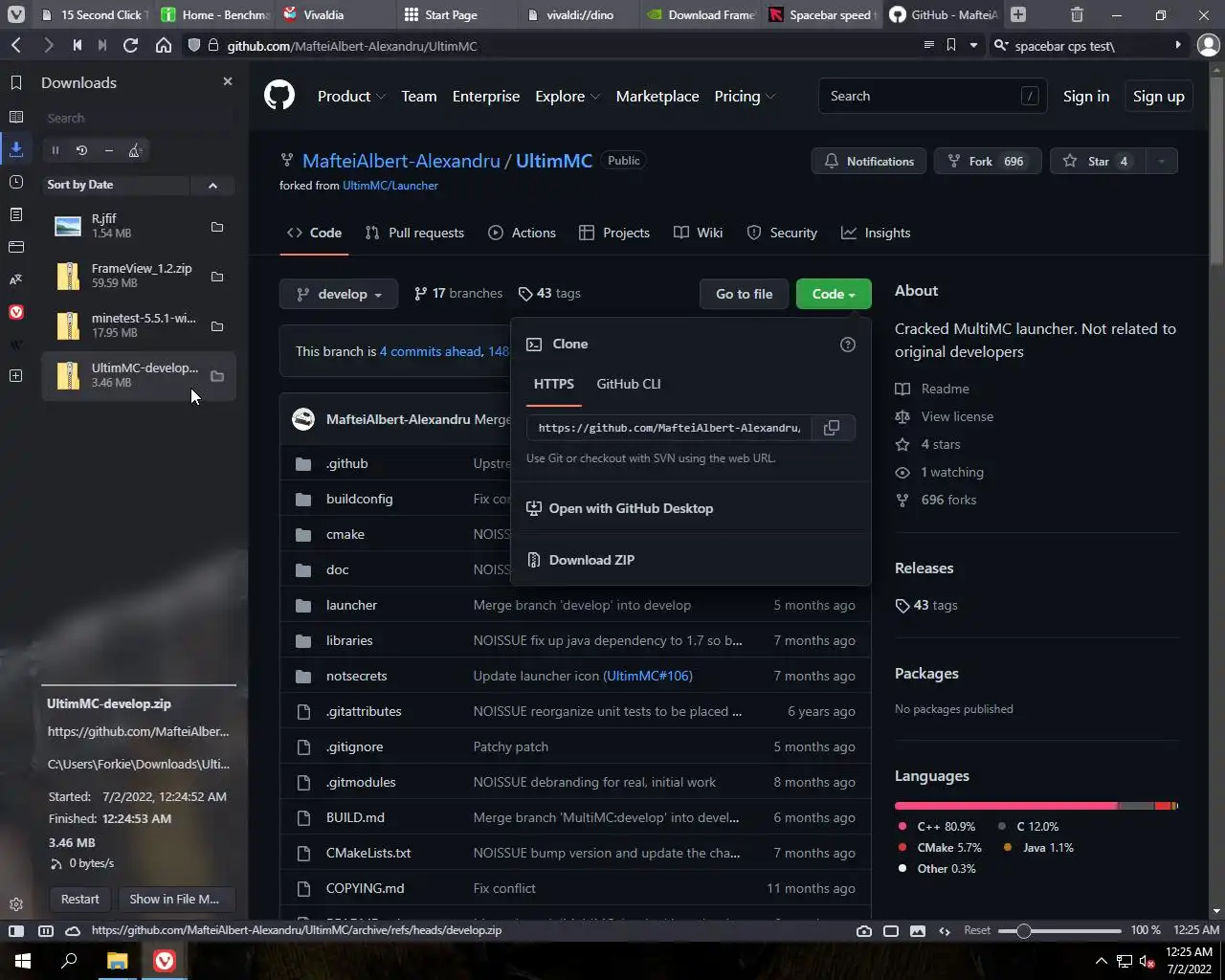This screenshot has width=1225, height=980.
Task: Copy the HTTPS clone URL
Action: [832, 428]
